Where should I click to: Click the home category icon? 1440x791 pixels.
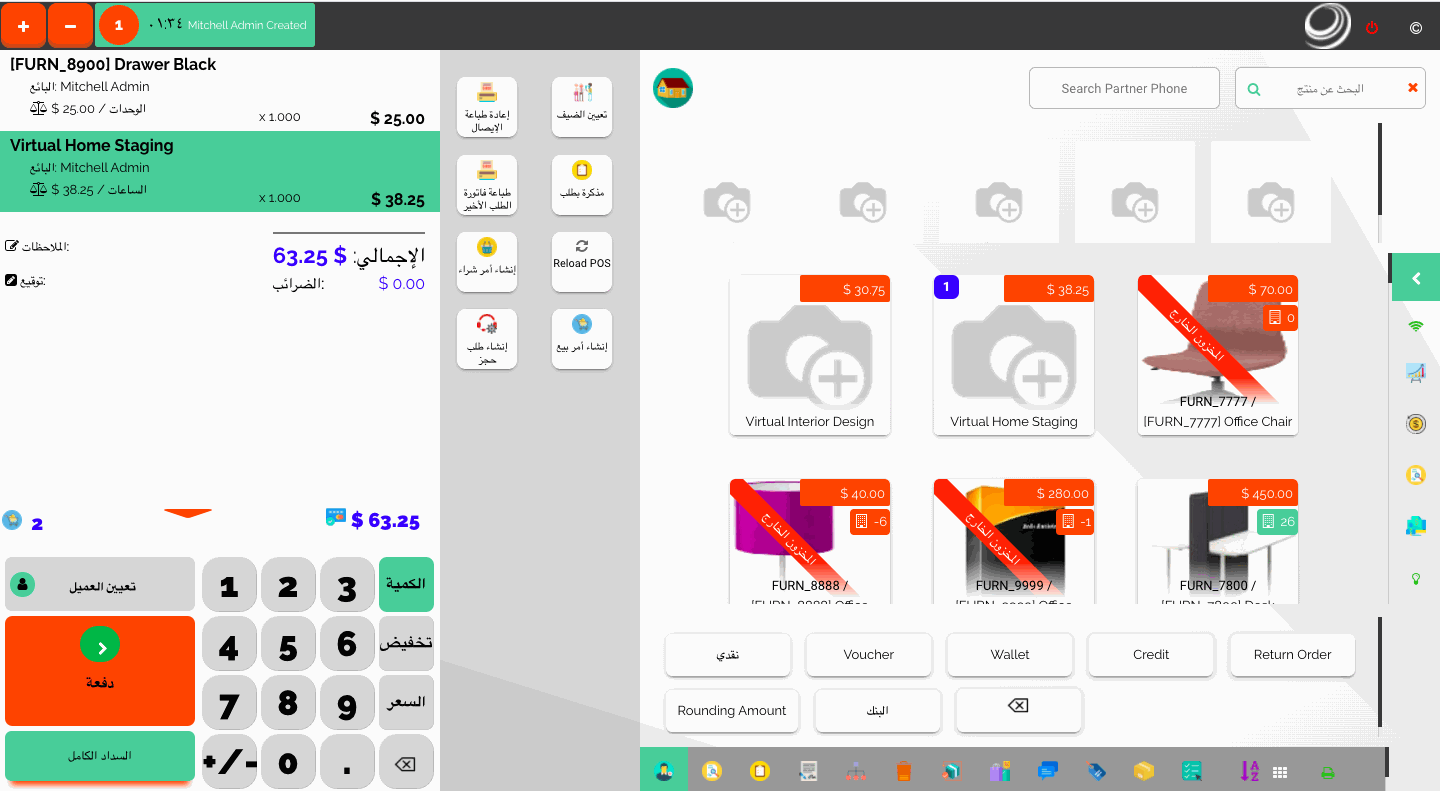click(x=673, y=88)
